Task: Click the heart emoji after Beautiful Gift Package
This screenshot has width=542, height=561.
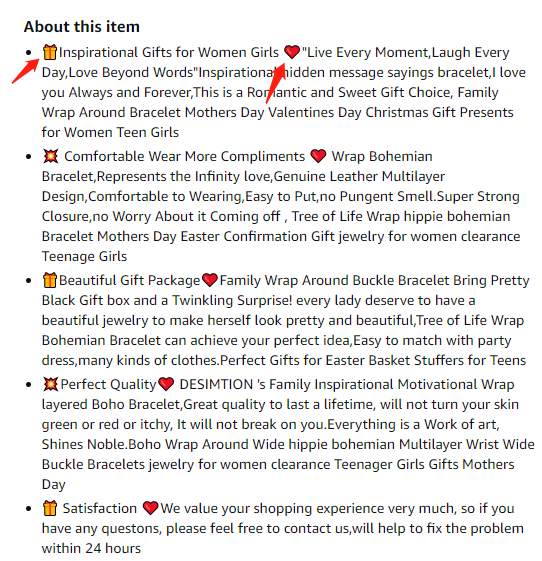Action: pyautogui.click(x=210, y=280)
